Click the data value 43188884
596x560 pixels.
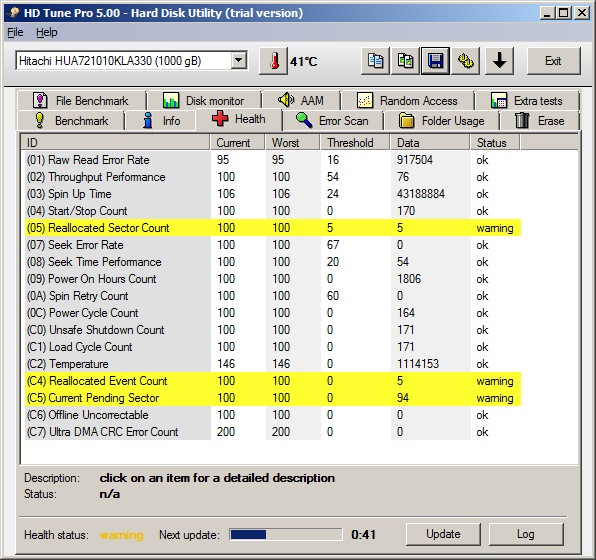pyautogui.click(x=421, y=194)
